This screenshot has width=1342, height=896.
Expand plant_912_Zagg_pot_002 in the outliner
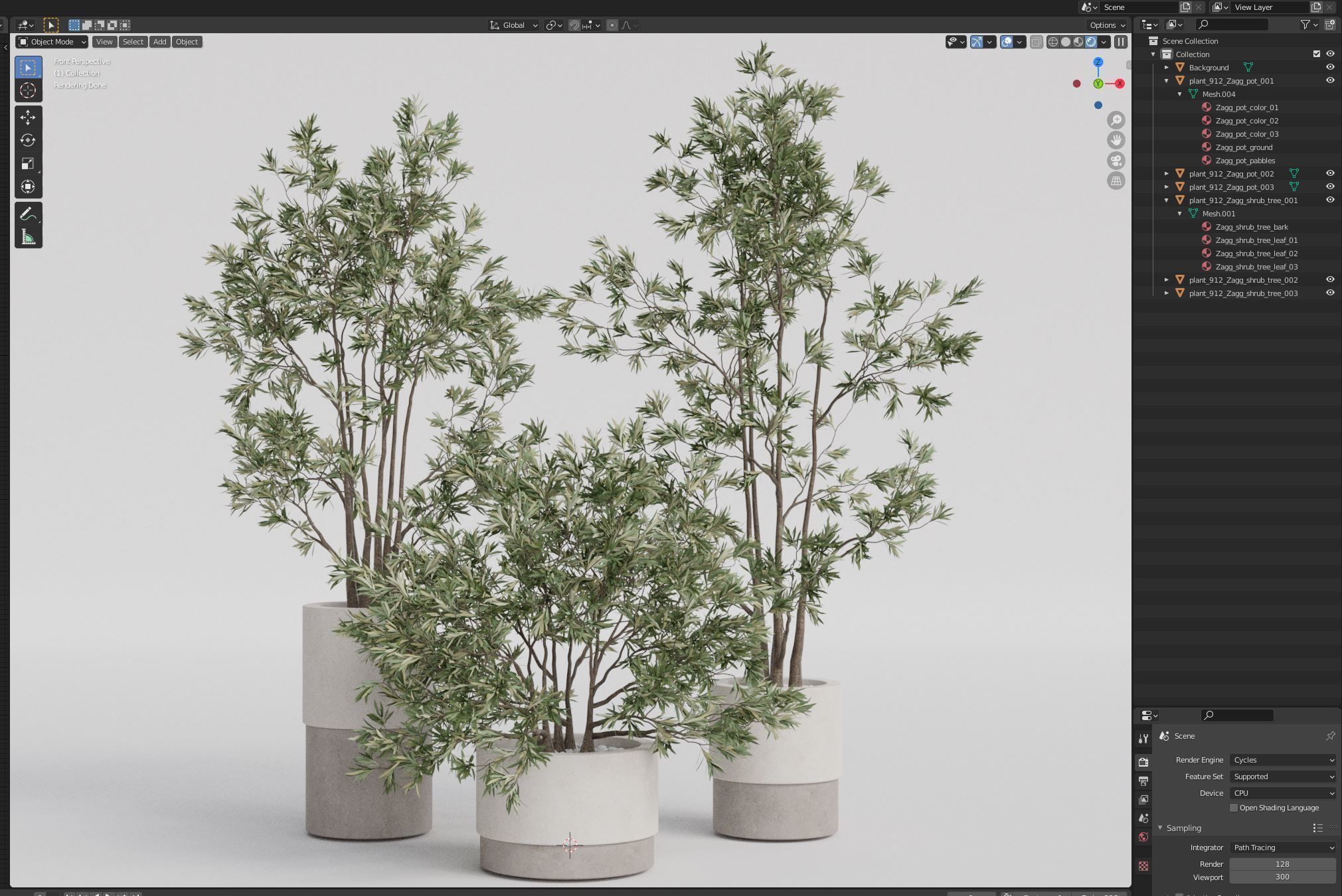1167,173
